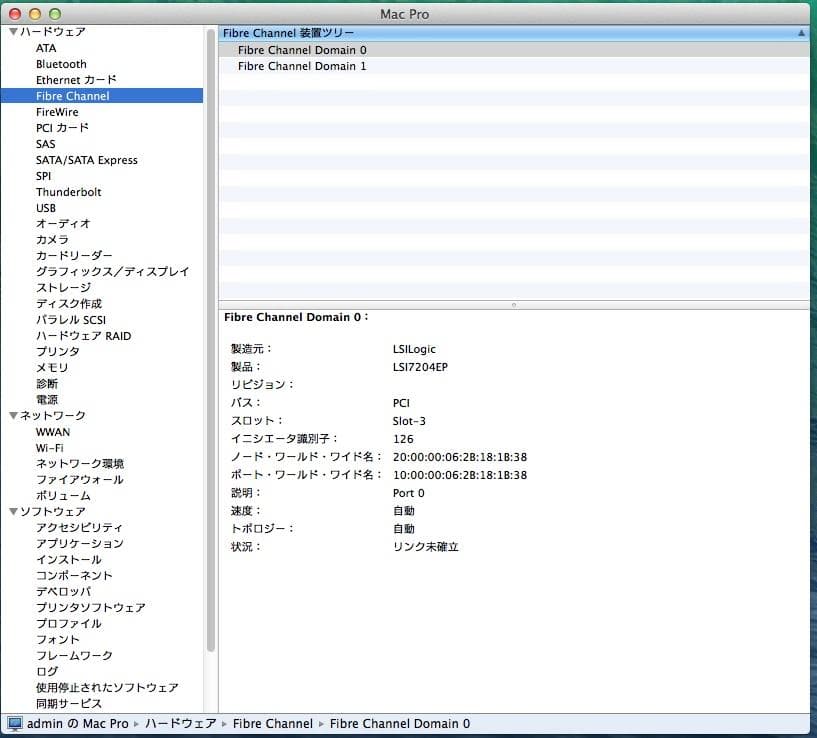Select Fibre Channel Domain 1 in the device tree
The height and width of the screenshot is (738, 817).
(302, 66)
